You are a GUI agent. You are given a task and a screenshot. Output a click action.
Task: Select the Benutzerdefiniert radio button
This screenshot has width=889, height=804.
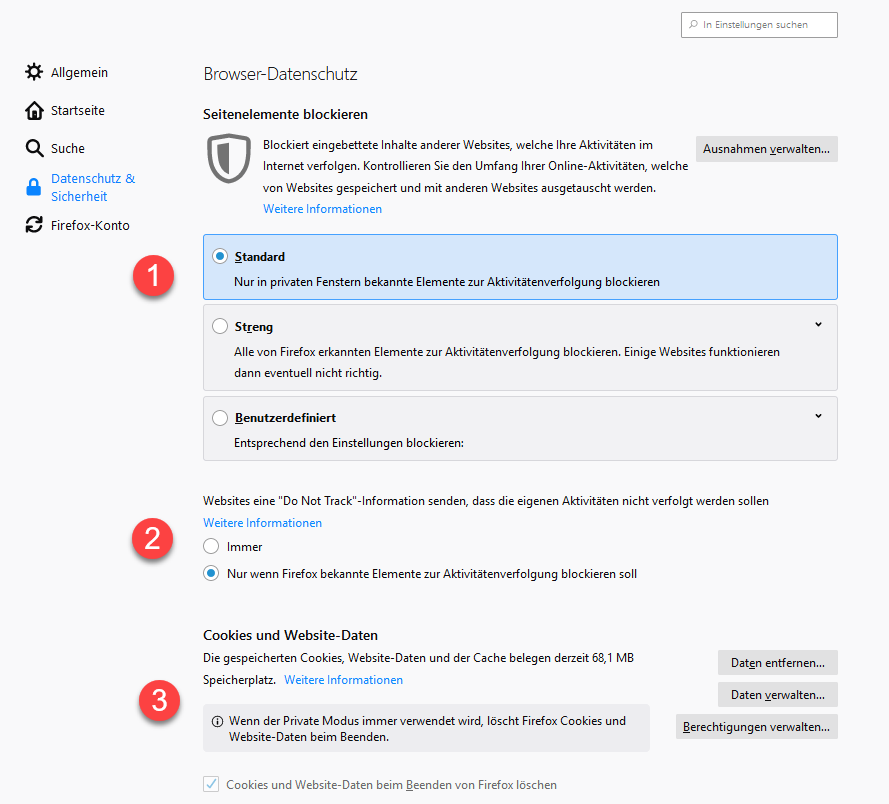click(220, 418)
